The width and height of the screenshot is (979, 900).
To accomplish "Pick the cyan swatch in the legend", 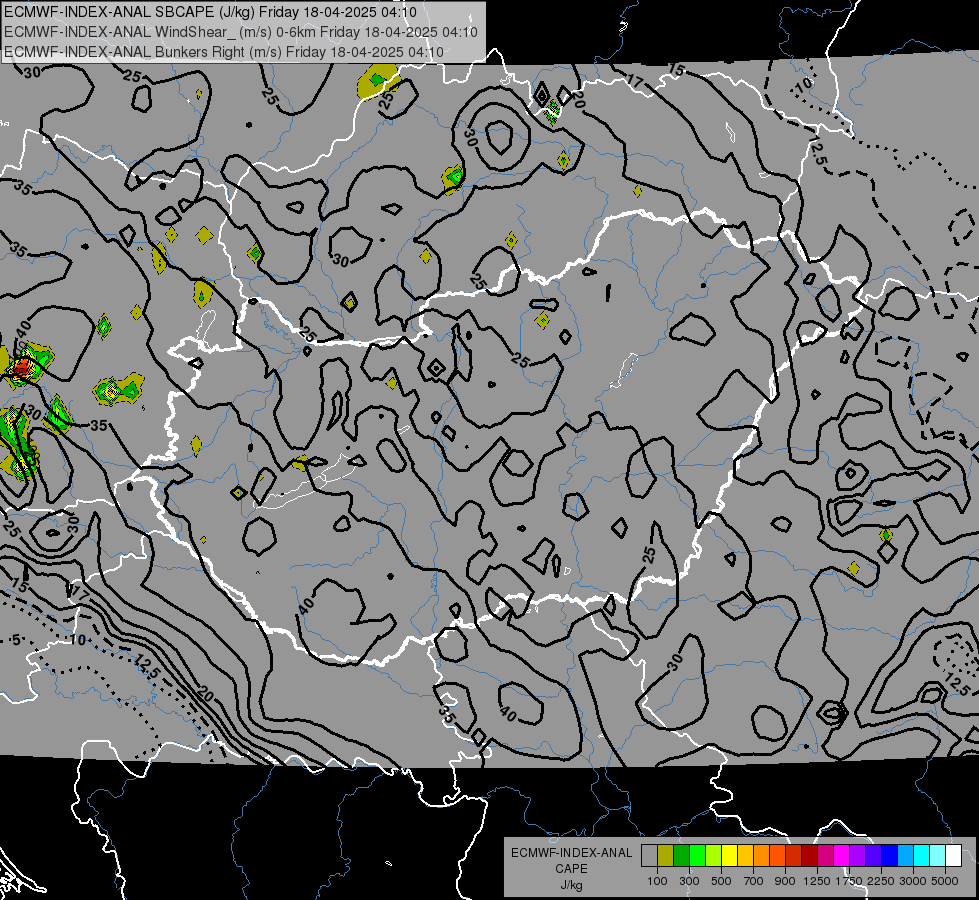I will pos(922,855).
